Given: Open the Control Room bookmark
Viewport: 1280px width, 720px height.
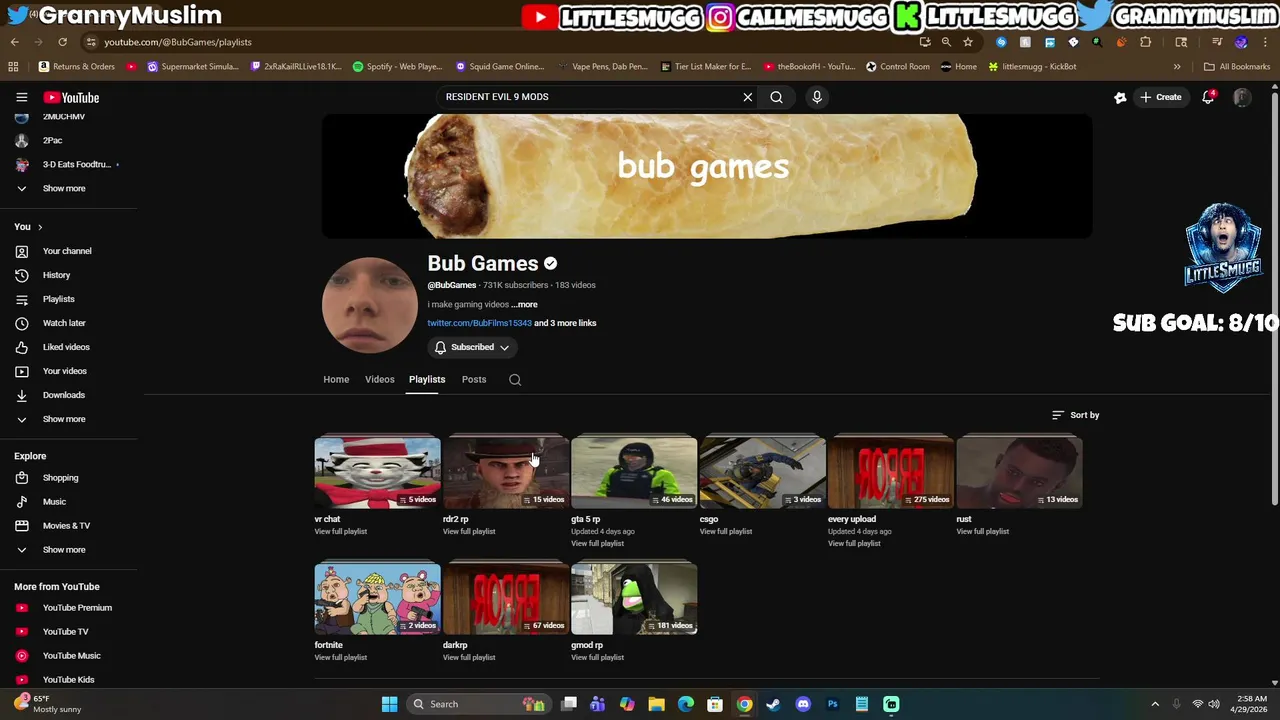Looking at the screenshot, I should [898, 66].
